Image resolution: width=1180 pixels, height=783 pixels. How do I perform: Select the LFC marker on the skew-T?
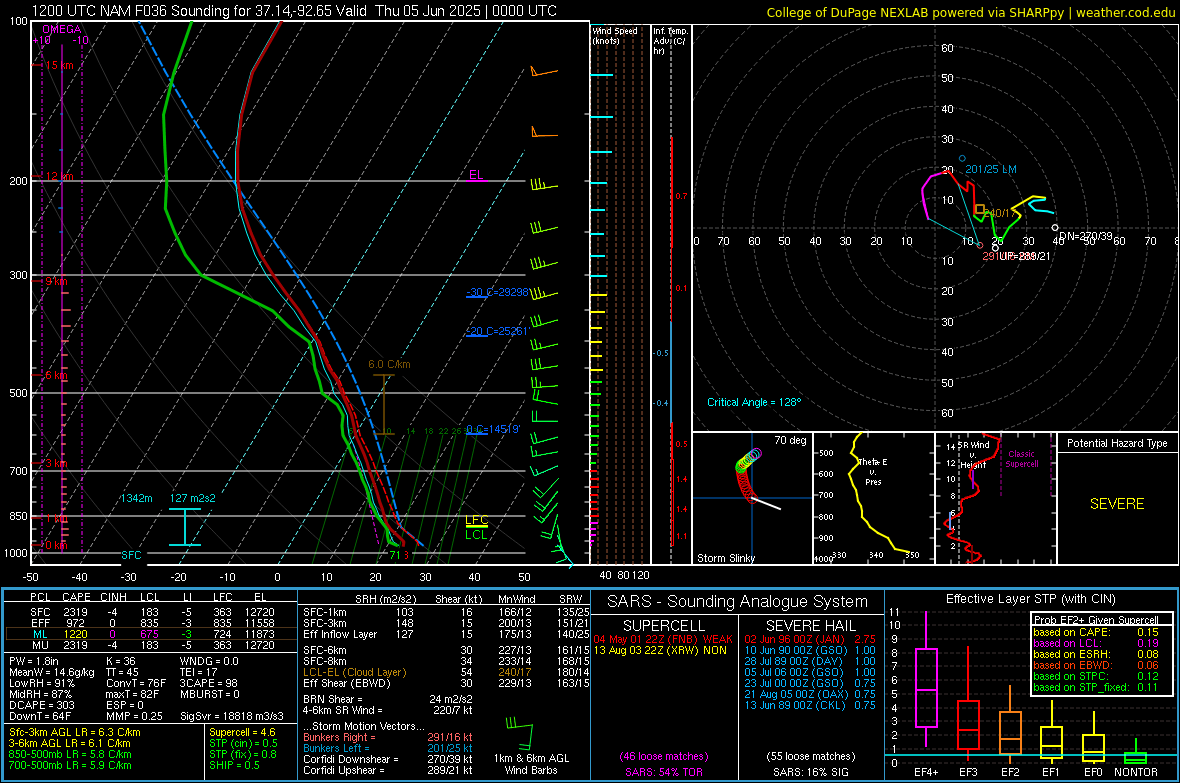pos(476,520)
